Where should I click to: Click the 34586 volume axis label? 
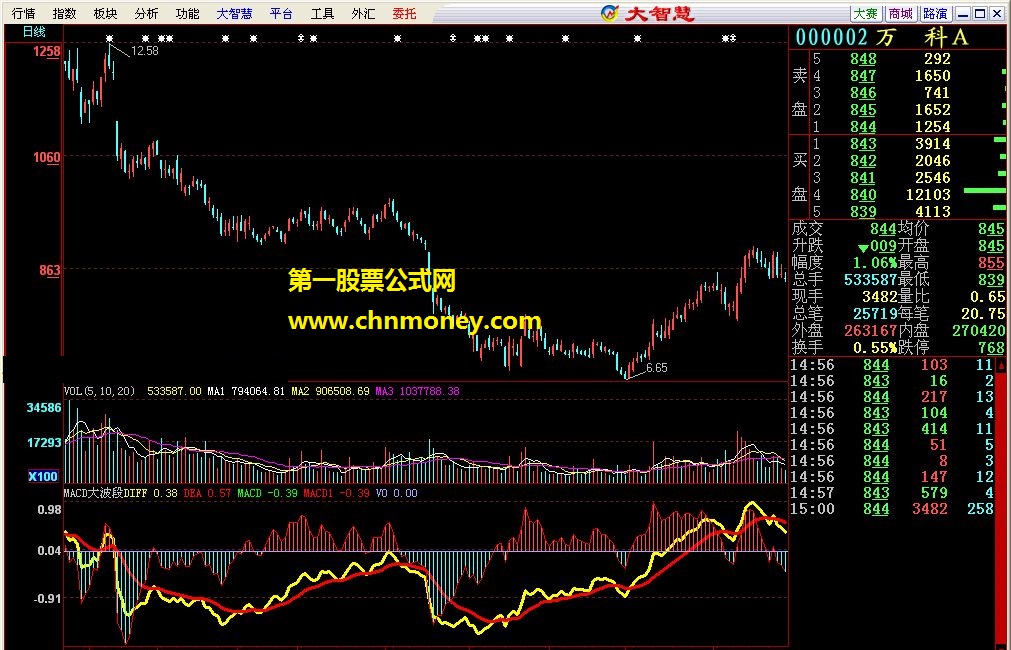coord(44,408)
